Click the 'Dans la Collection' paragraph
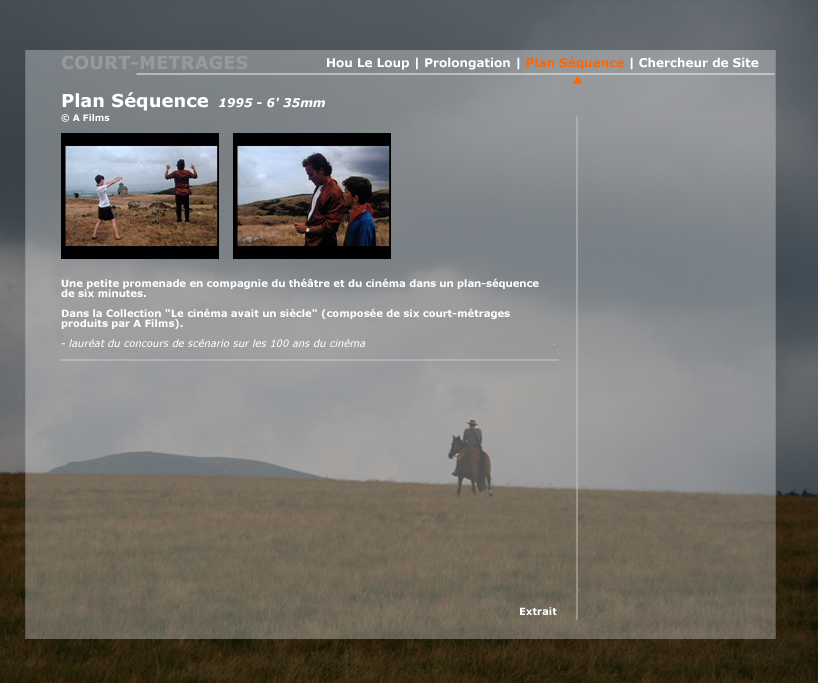This screenshot has width=818, height=683. [x=285, y=318]
